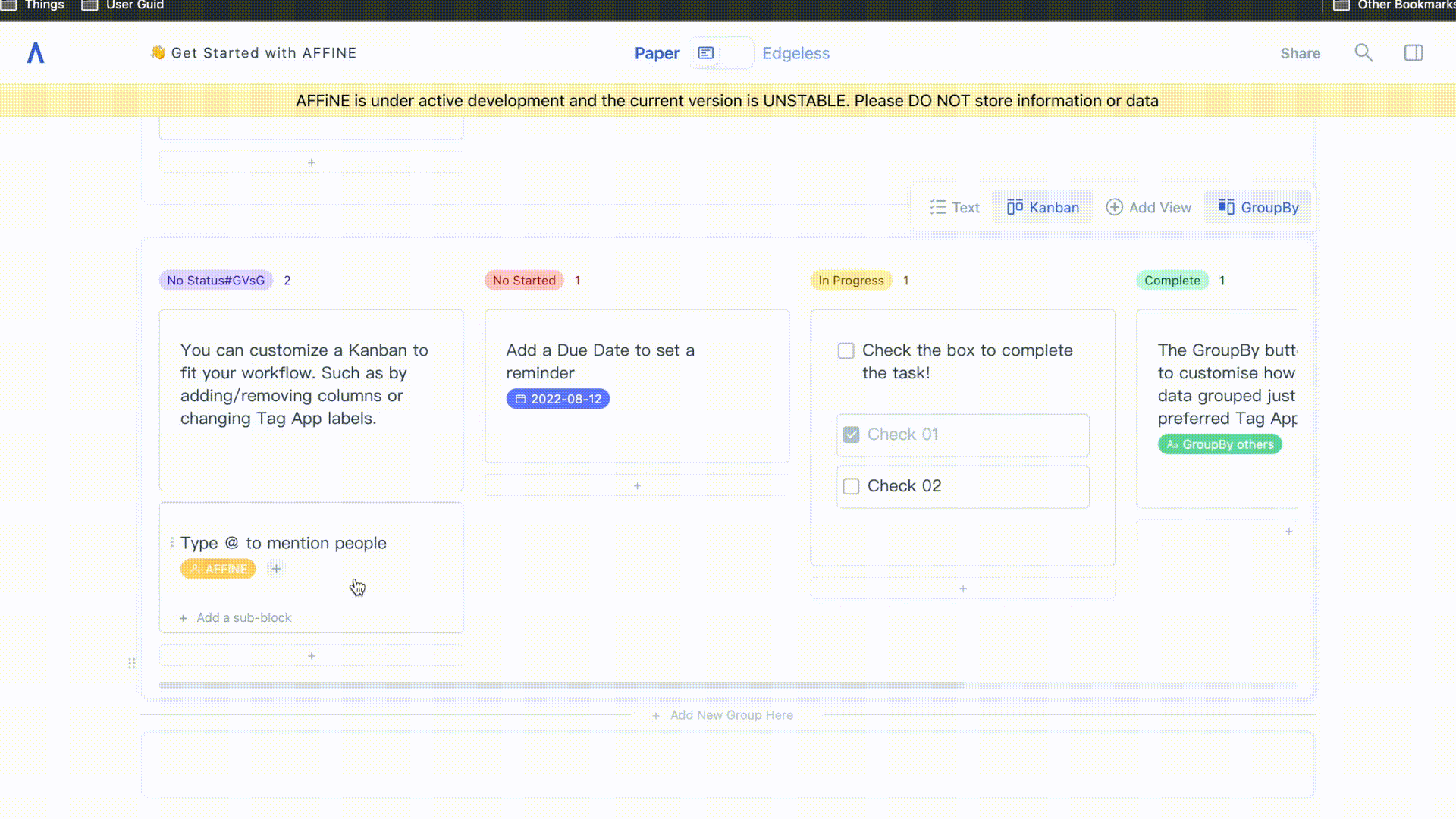Add a card under No Status column
The height and width of the screenshot is (819, 1456).
point(311,655)
